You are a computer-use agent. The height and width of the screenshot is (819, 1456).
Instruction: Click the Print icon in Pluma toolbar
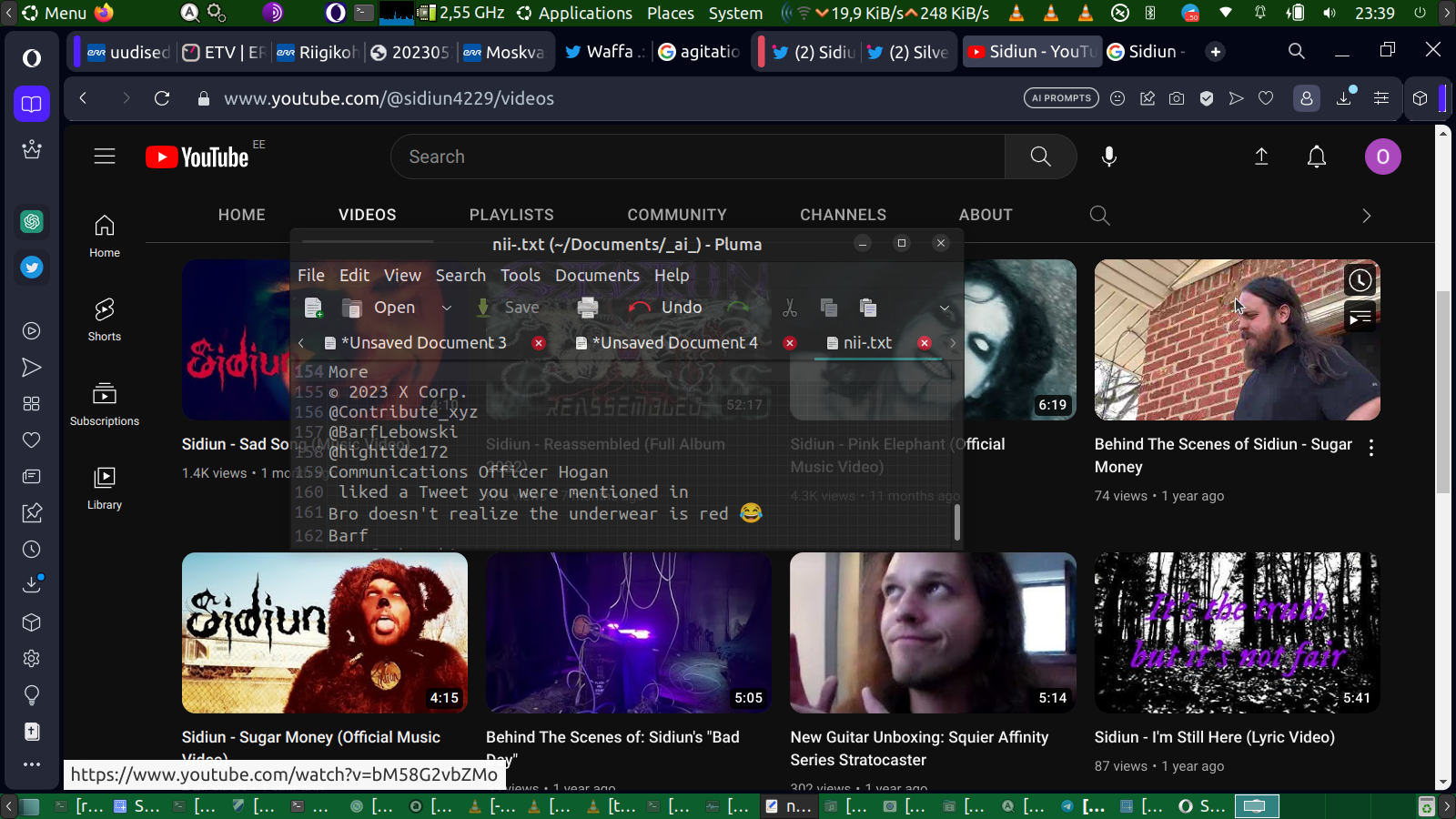588,308
